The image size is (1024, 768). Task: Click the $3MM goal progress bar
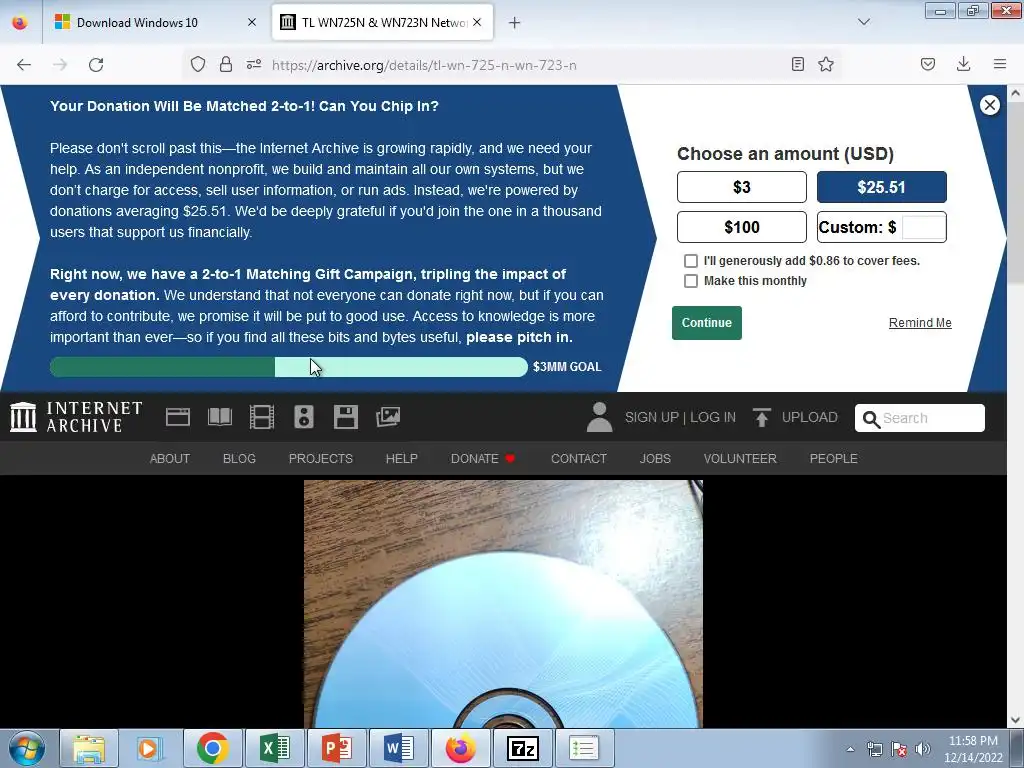click(289, 367)
